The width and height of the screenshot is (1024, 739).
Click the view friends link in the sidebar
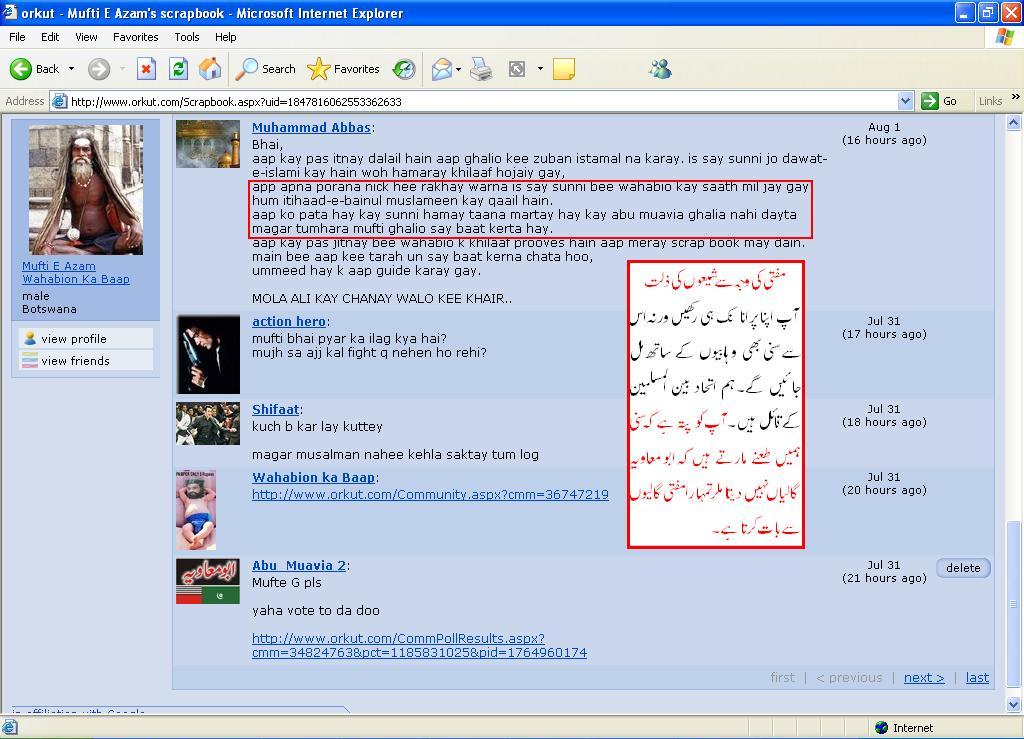point(75,361)
